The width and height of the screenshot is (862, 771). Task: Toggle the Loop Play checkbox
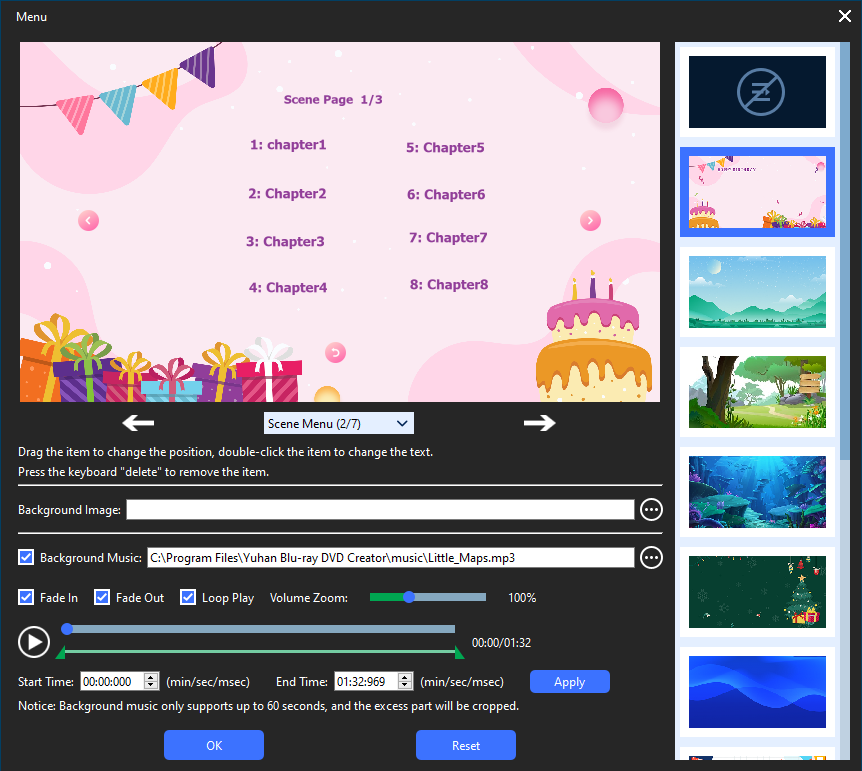pyautogui.click(x=188, y=598)
